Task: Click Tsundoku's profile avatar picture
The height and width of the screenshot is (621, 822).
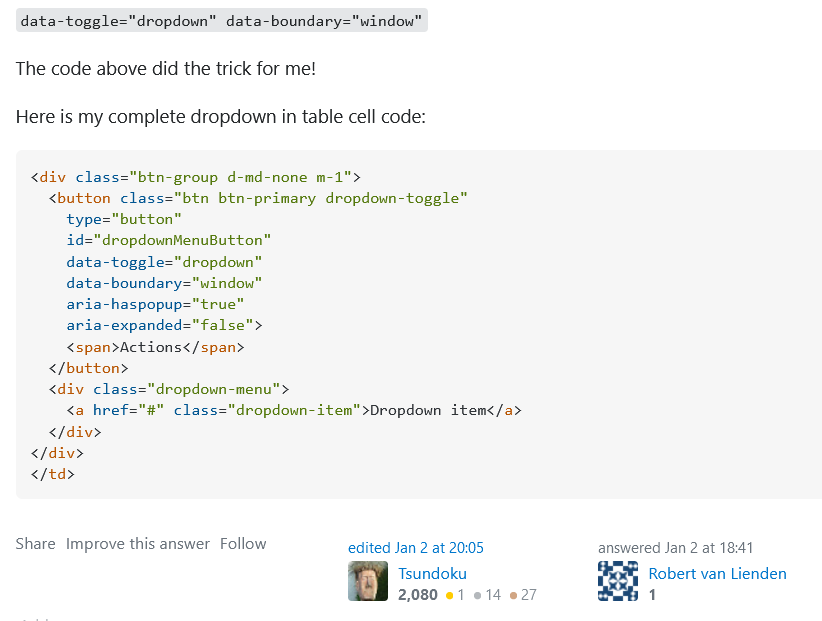Action: click(x=367, y=580)
